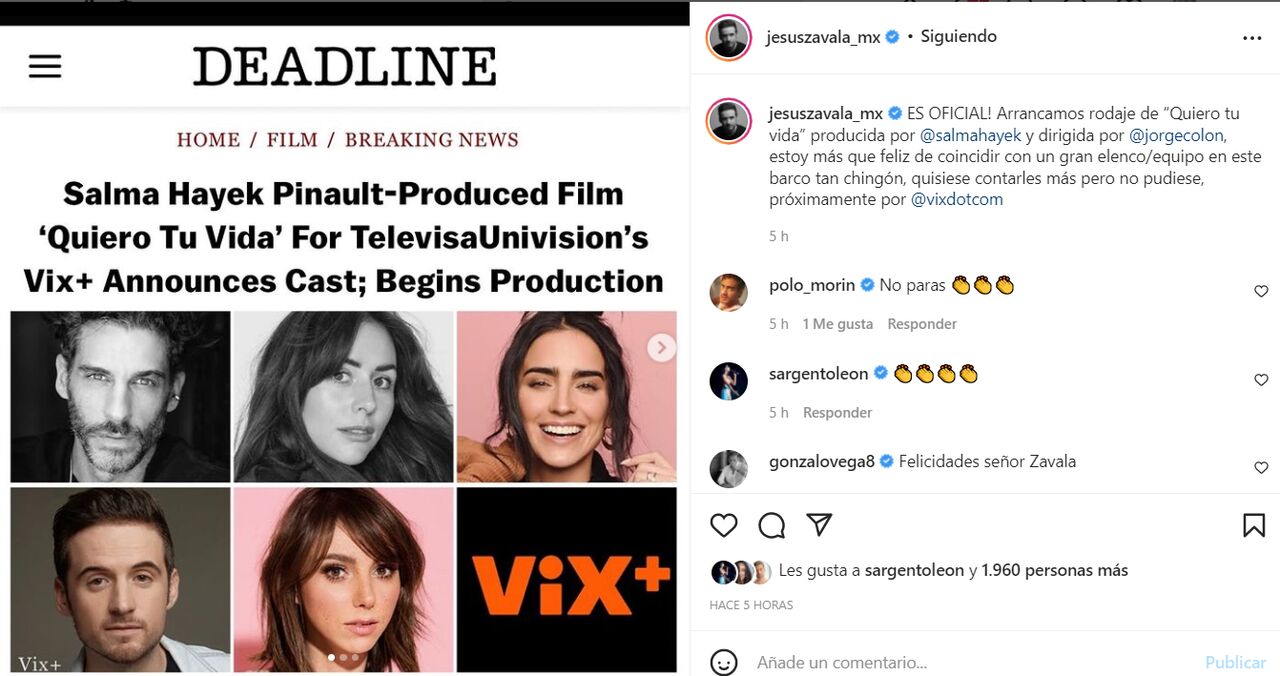
Task: Share the post via paper plane icon
Action: pos(819,525)
